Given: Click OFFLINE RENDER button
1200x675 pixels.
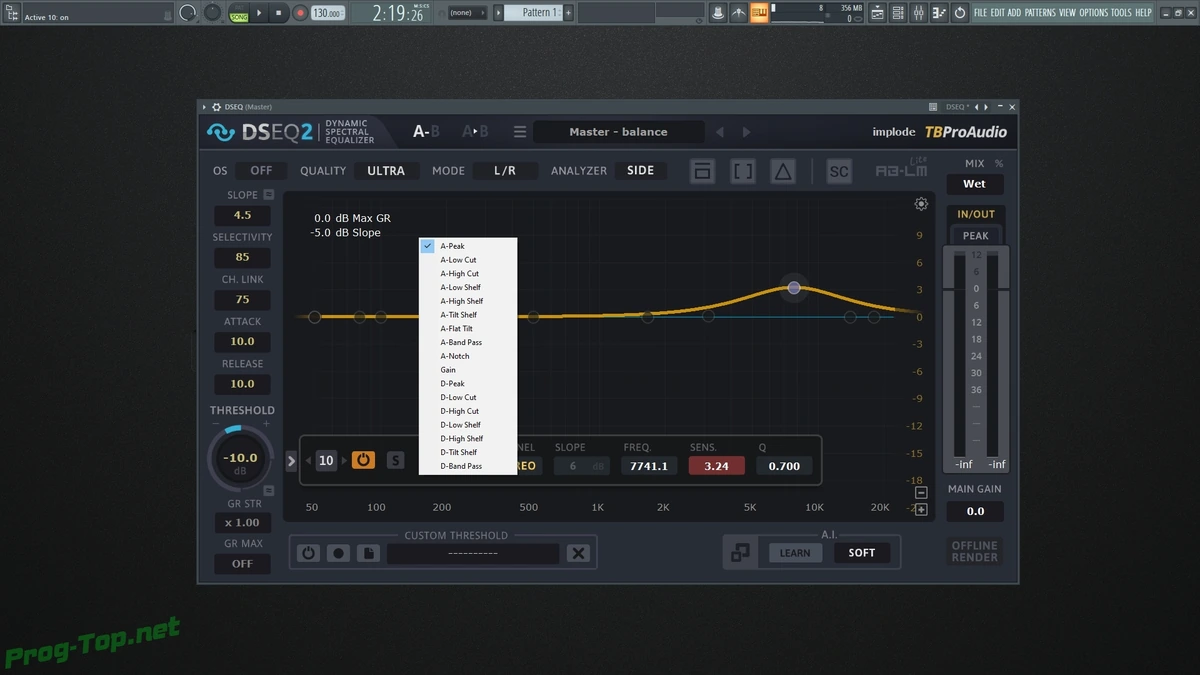Looking at the screenshot, I should (x=975, y=551).
